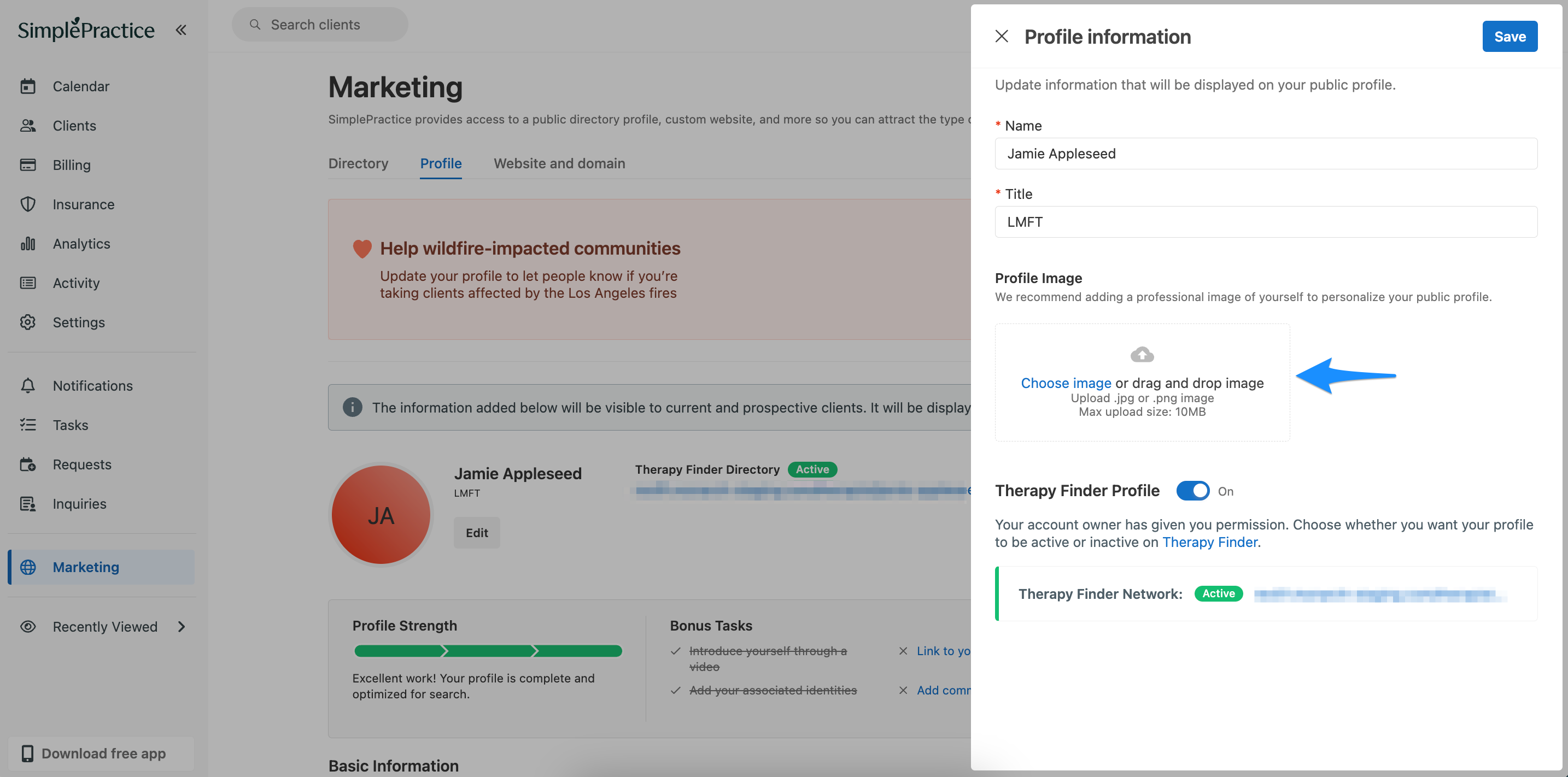This screenshot has height=777, width=1568.
Task: Click the Link to yo… bonus task
Action: 944,650
